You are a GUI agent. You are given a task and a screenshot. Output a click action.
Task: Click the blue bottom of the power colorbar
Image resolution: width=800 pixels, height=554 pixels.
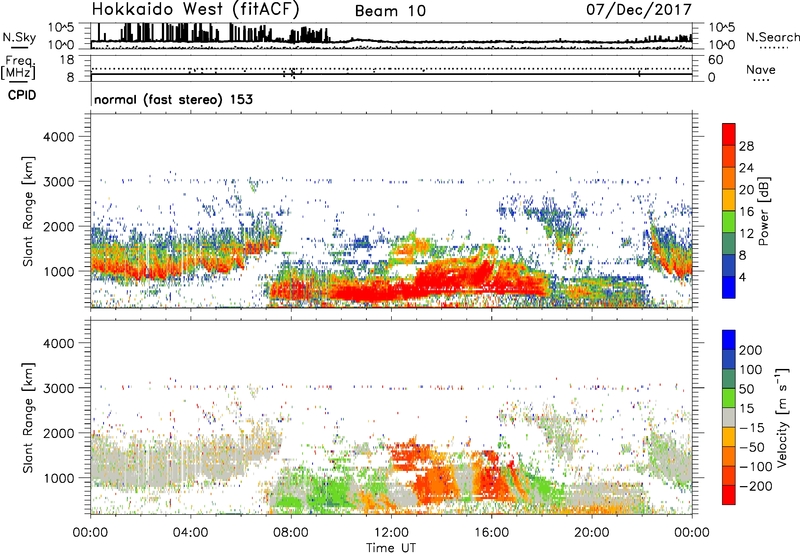coord(729,287)
